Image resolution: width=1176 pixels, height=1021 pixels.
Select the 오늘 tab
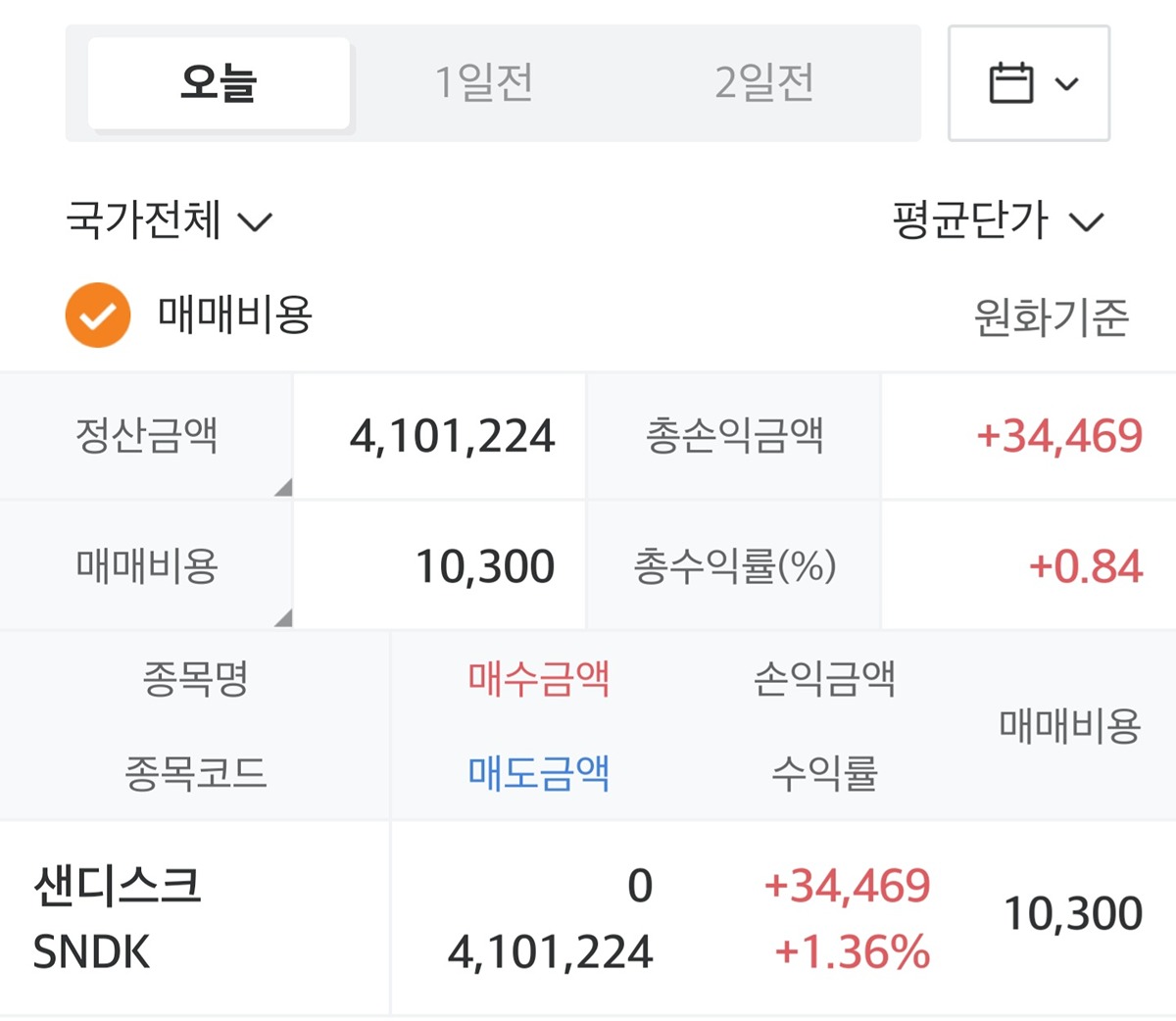[x=219, y=83]
